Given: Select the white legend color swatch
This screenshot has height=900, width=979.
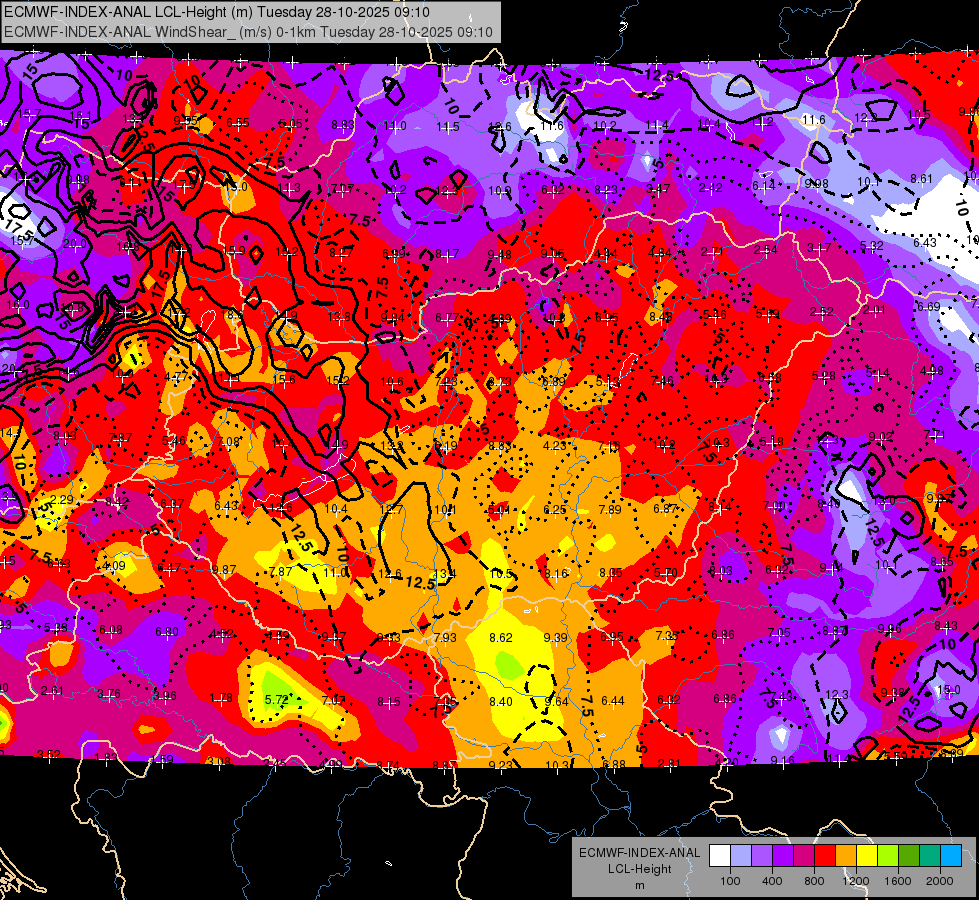Looking at the screenshot, I should (719, 856).
